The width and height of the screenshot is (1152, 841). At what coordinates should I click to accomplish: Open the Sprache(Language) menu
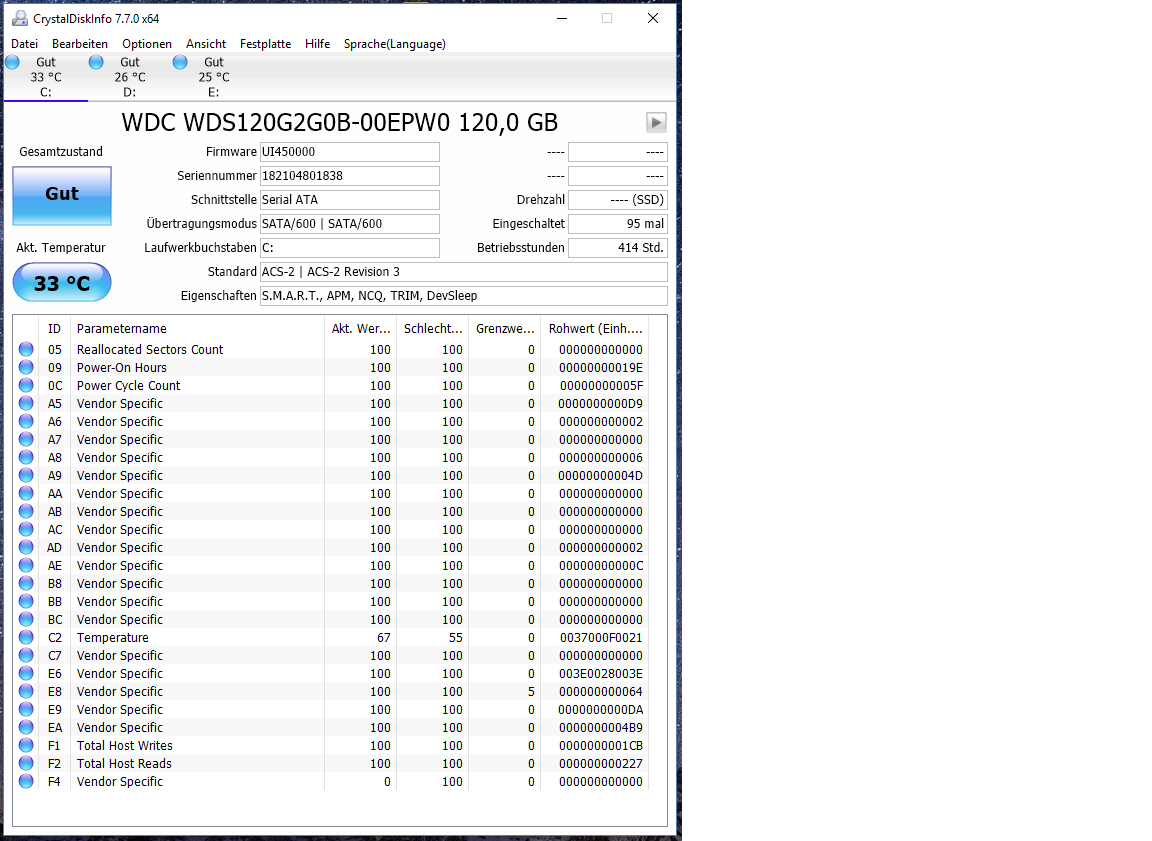click(395, 44)
